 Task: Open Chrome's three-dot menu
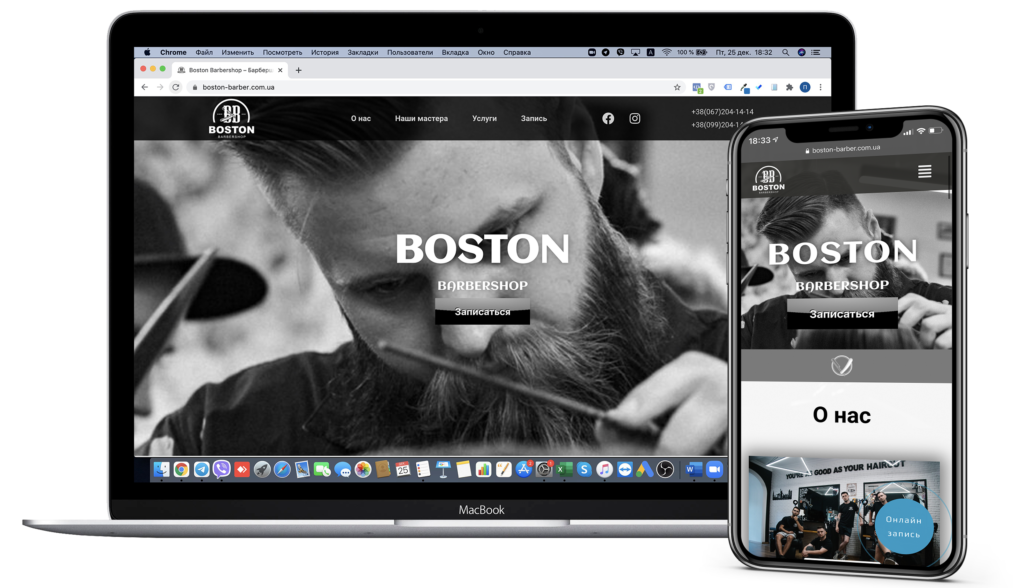(821, 87)
